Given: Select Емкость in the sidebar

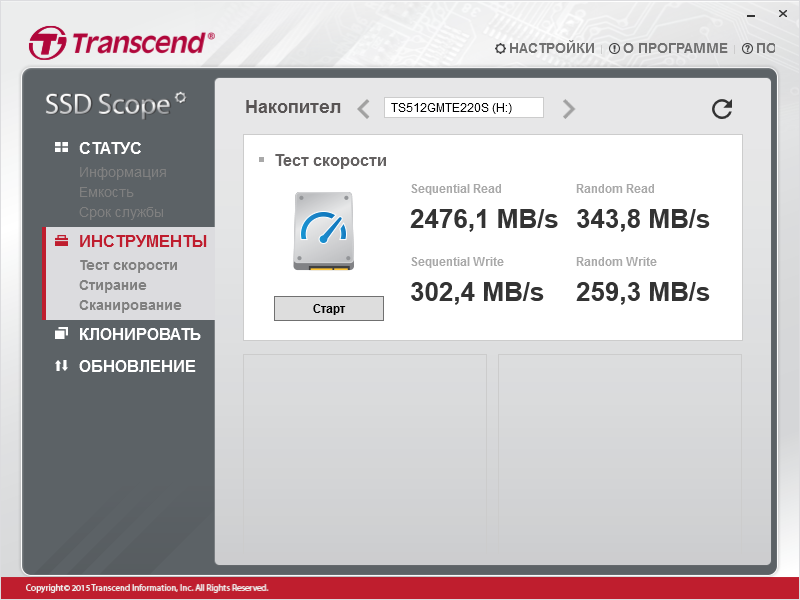Looking at the screenshot, I should (x=106, y=192).
